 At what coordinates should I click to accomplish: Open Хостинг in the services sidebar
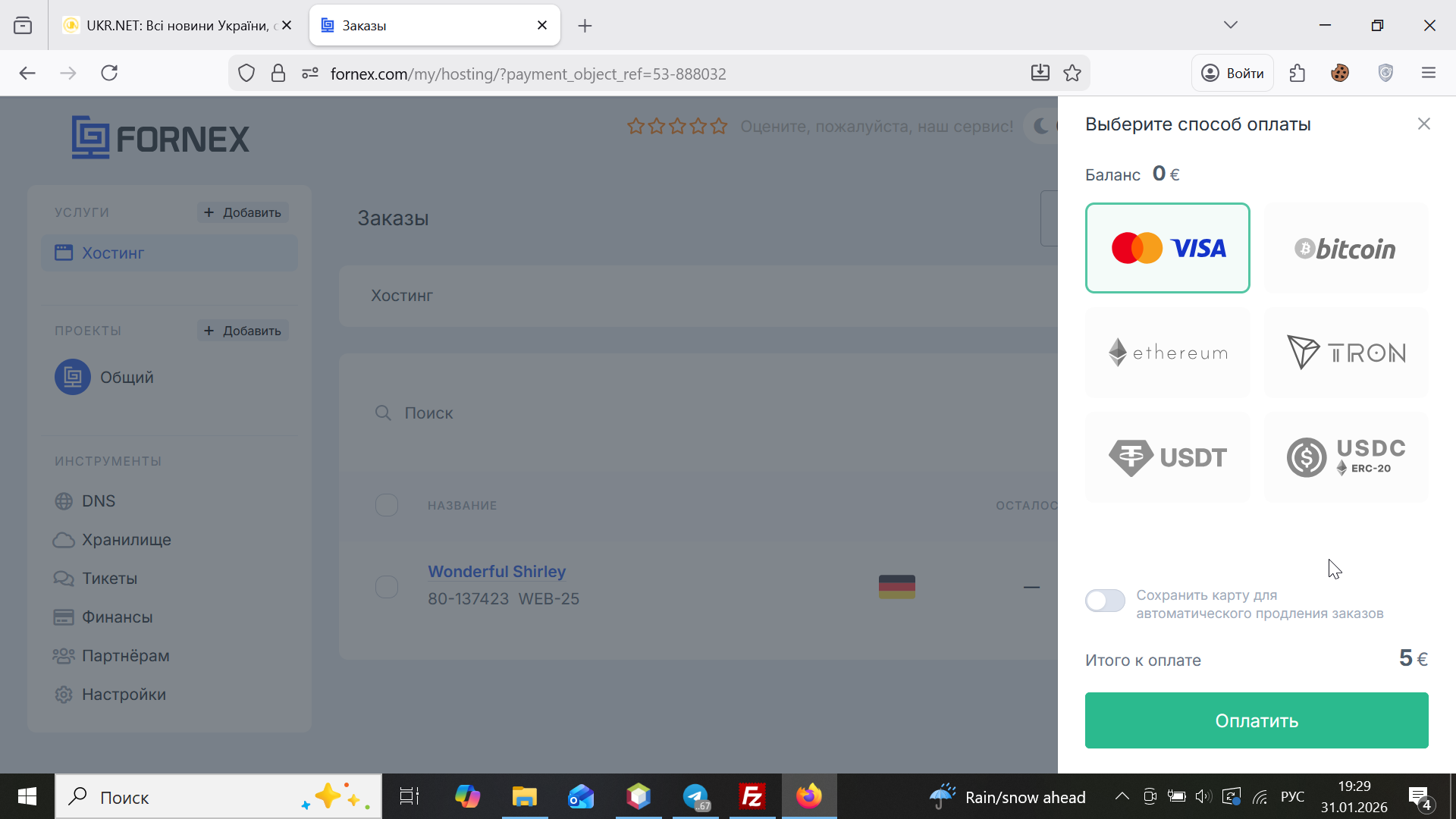(x=114, y=253)
